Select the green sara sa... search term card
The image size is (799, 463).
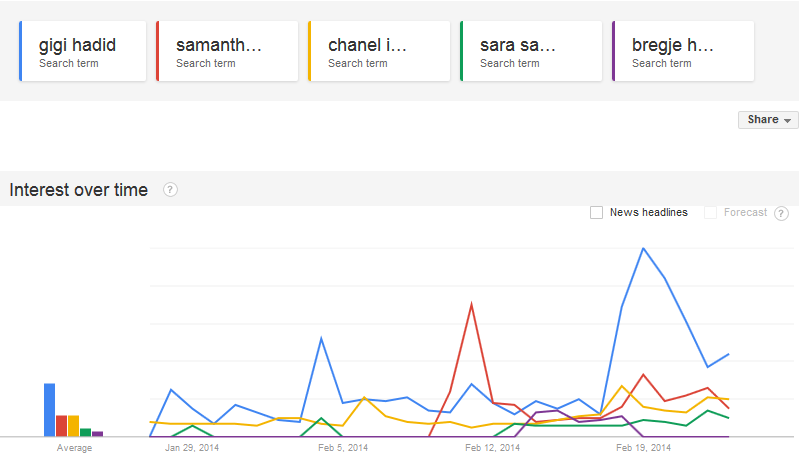point(531,52)
